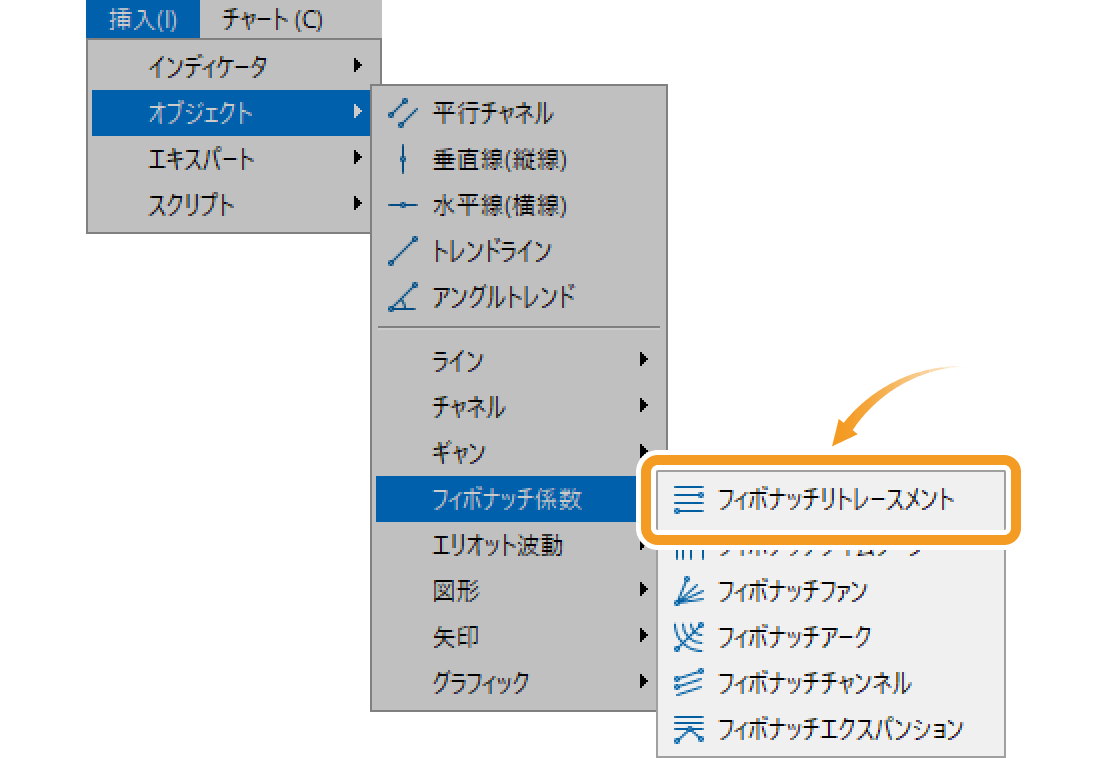1100x758 pixels.
Task: Click the Fibonacci fan (フィボナッチファン) icon
Action: pos(688,591)
